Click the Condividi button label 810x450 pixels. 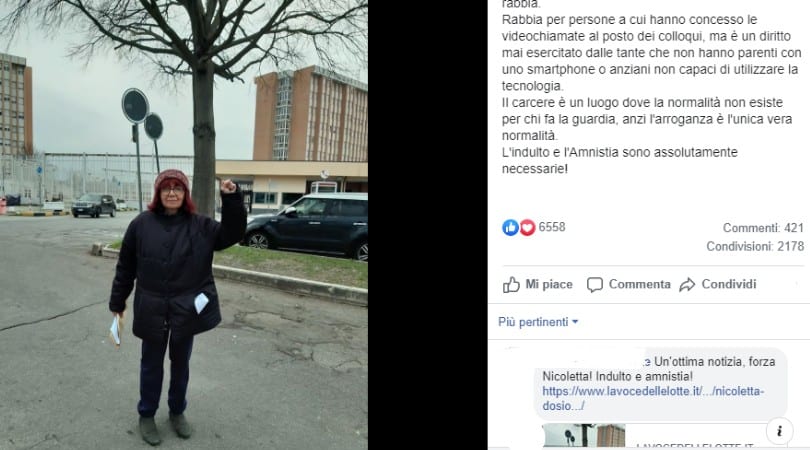tap(728, 284)
